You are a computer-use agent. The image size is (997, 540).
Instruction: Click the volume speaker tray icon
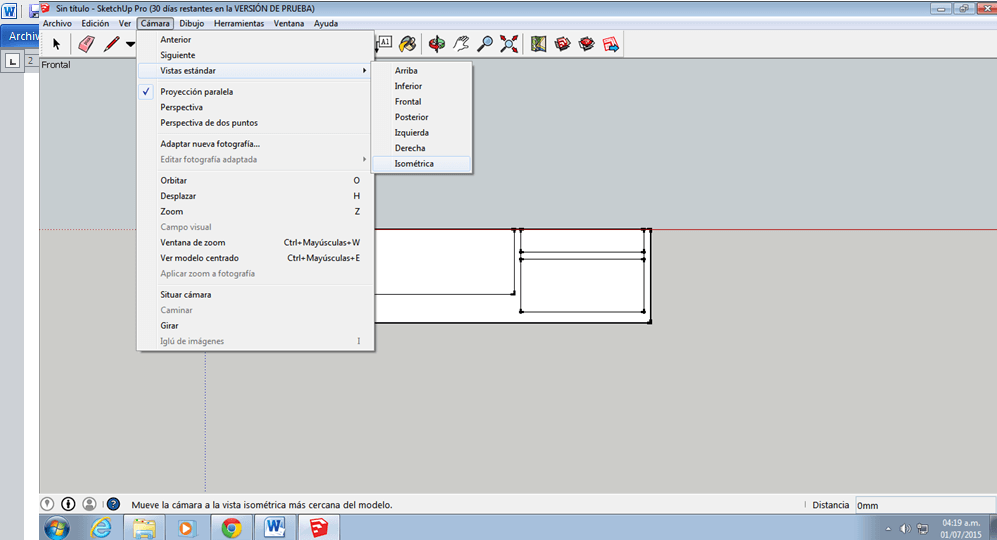[905, 529]
